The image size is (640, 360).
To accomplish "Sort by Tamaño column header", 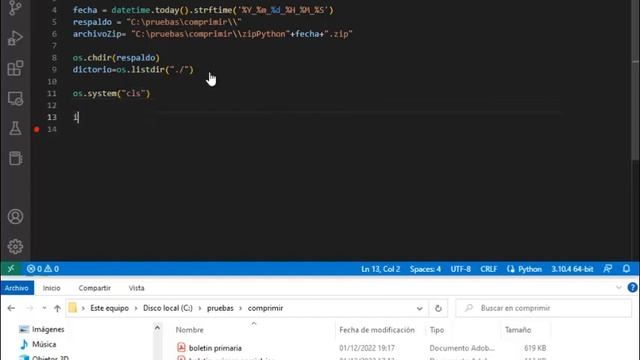I will (518, 330).
